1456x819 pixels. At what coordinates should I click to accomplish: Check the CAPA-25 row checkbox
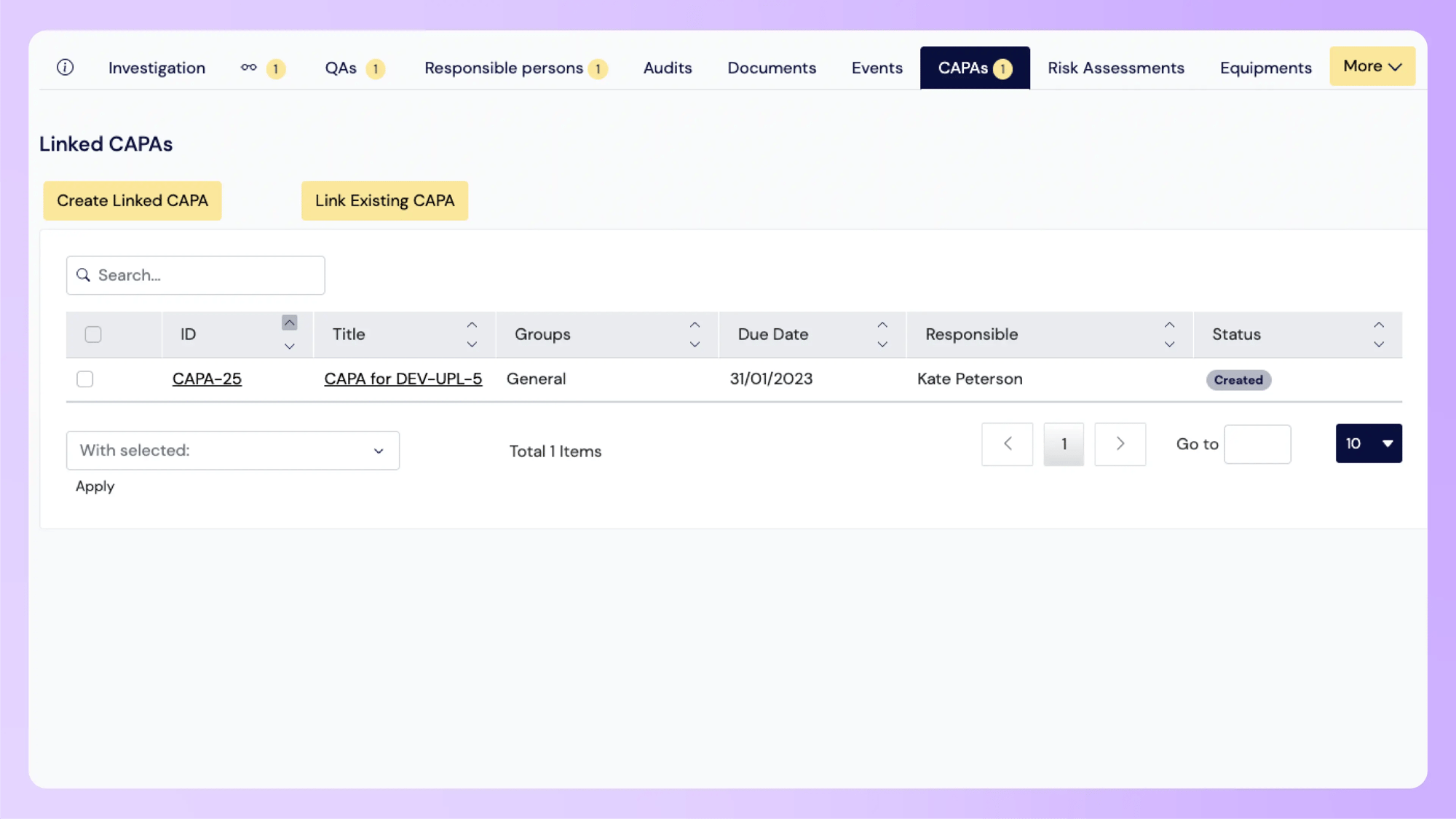tap(85, 379)
